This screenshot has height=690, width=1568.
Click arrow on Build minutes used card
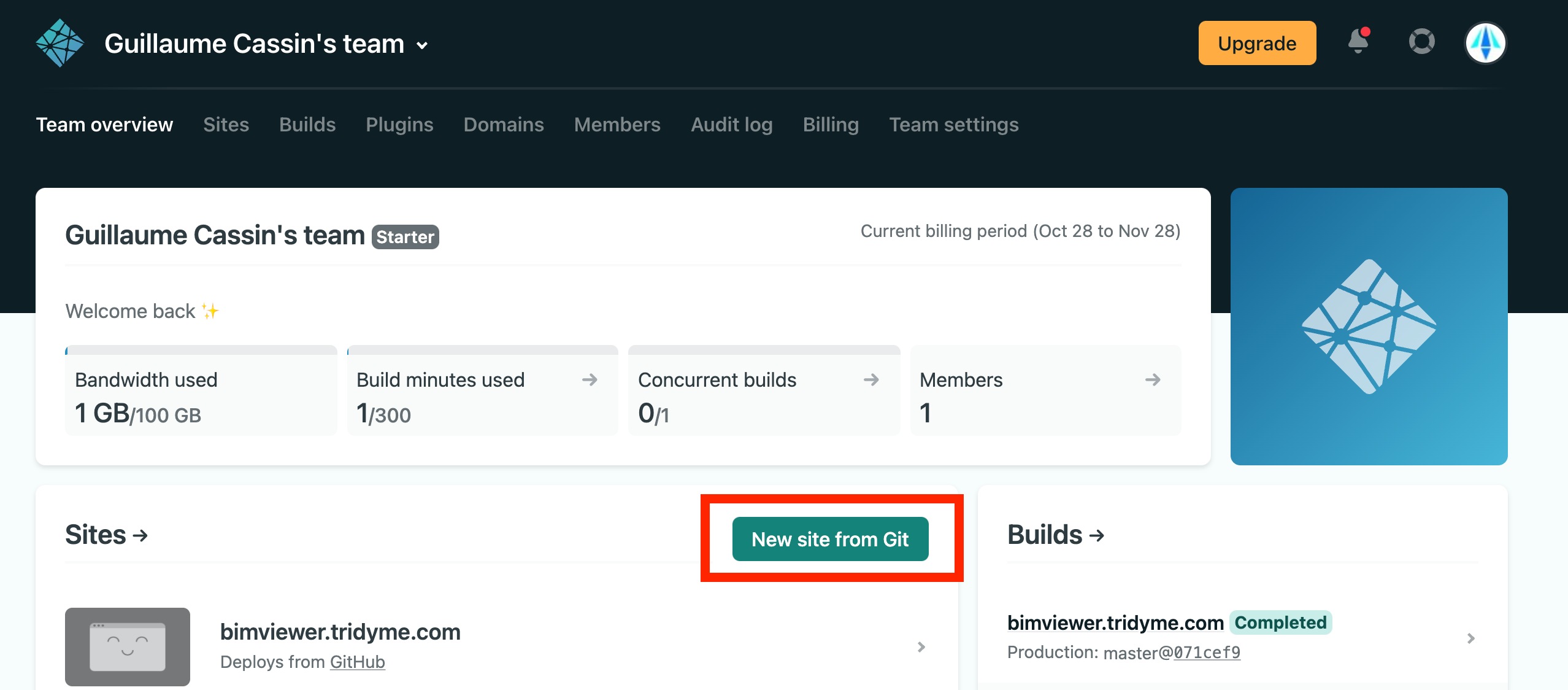[590, 380]
